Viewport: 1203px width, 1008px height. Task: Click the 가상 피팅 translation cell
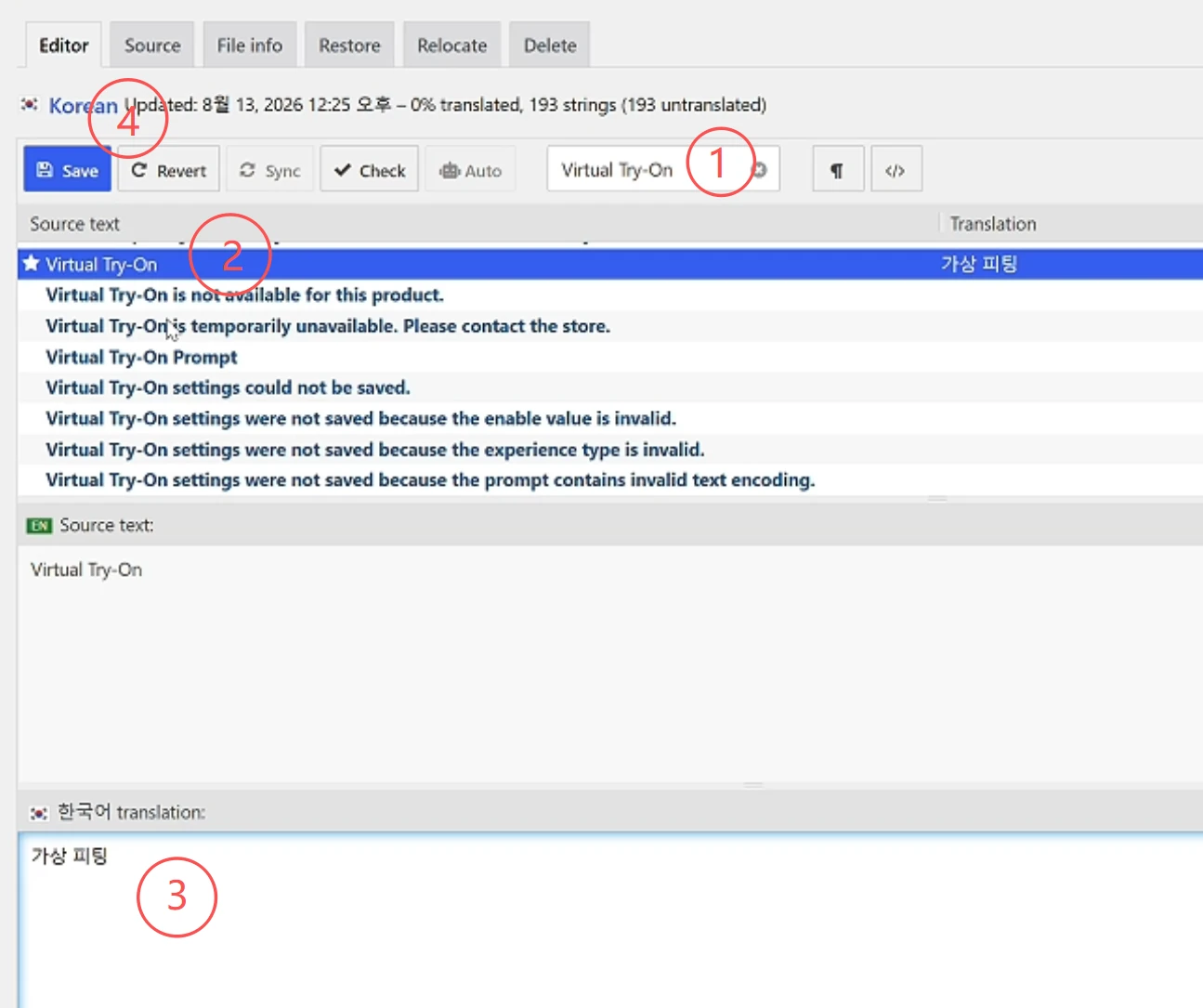click(x=979, y=264)
